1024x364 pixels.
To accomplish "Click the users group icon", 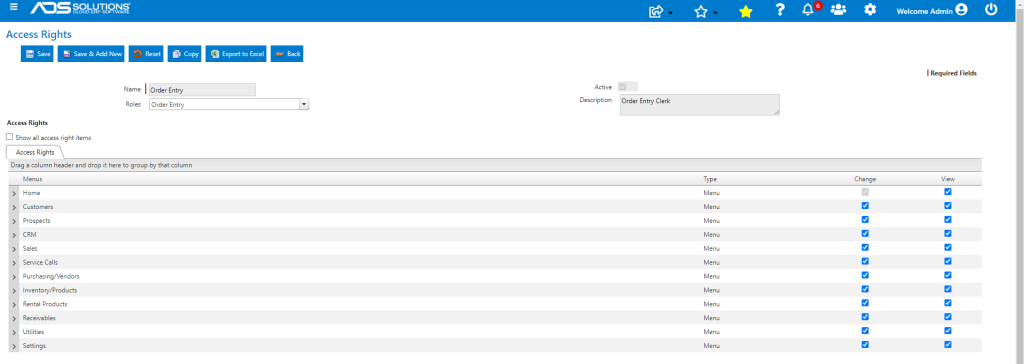I will tap(839, 10).
